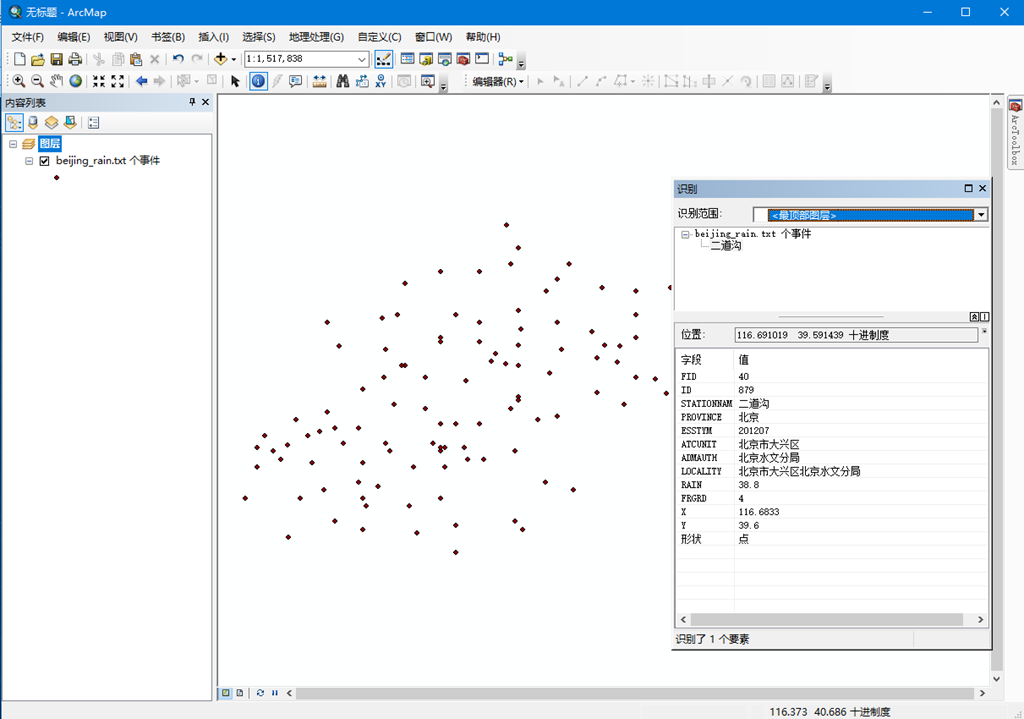Open the 编辑(E) menu

pos(74,37)
